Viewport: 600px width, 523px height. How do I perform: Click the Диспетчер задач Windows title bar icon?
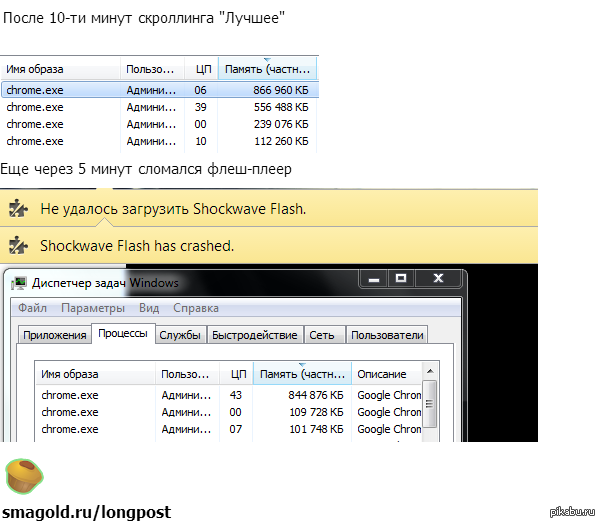pos(20,283)
